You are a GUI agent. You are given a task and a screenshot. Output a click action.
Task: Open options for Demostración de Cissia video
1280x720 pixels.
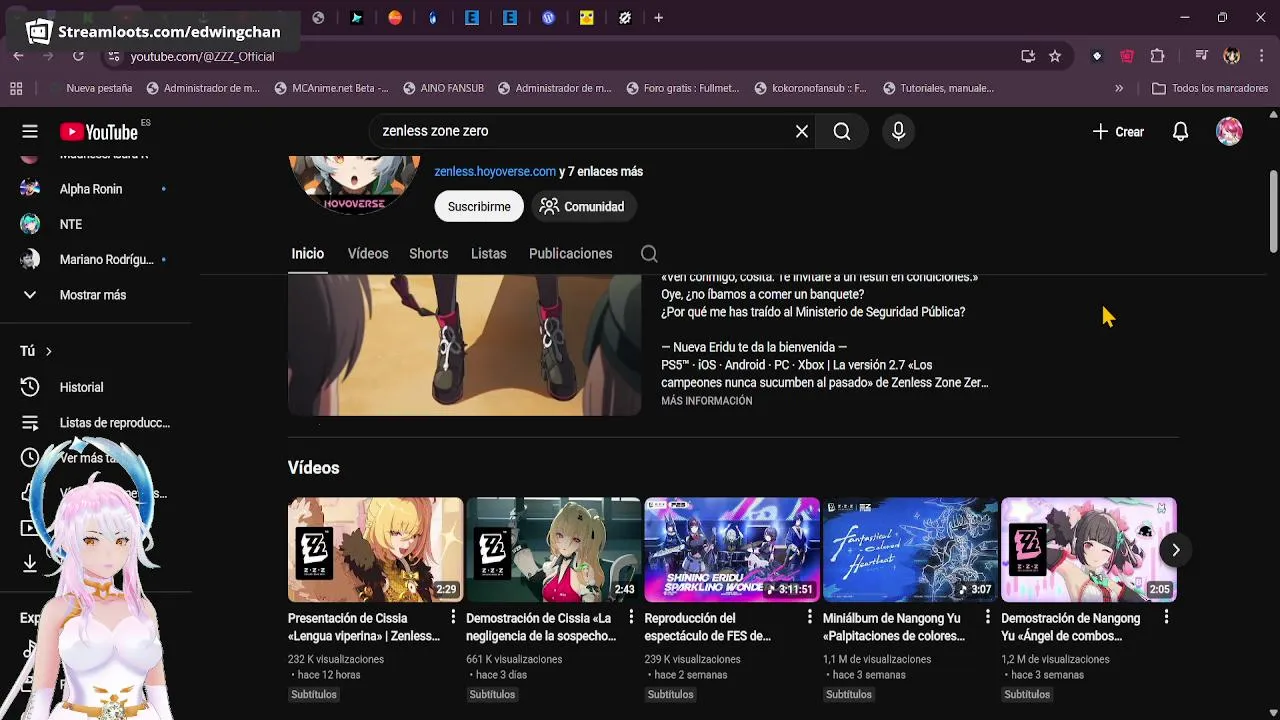pos(631,617)
